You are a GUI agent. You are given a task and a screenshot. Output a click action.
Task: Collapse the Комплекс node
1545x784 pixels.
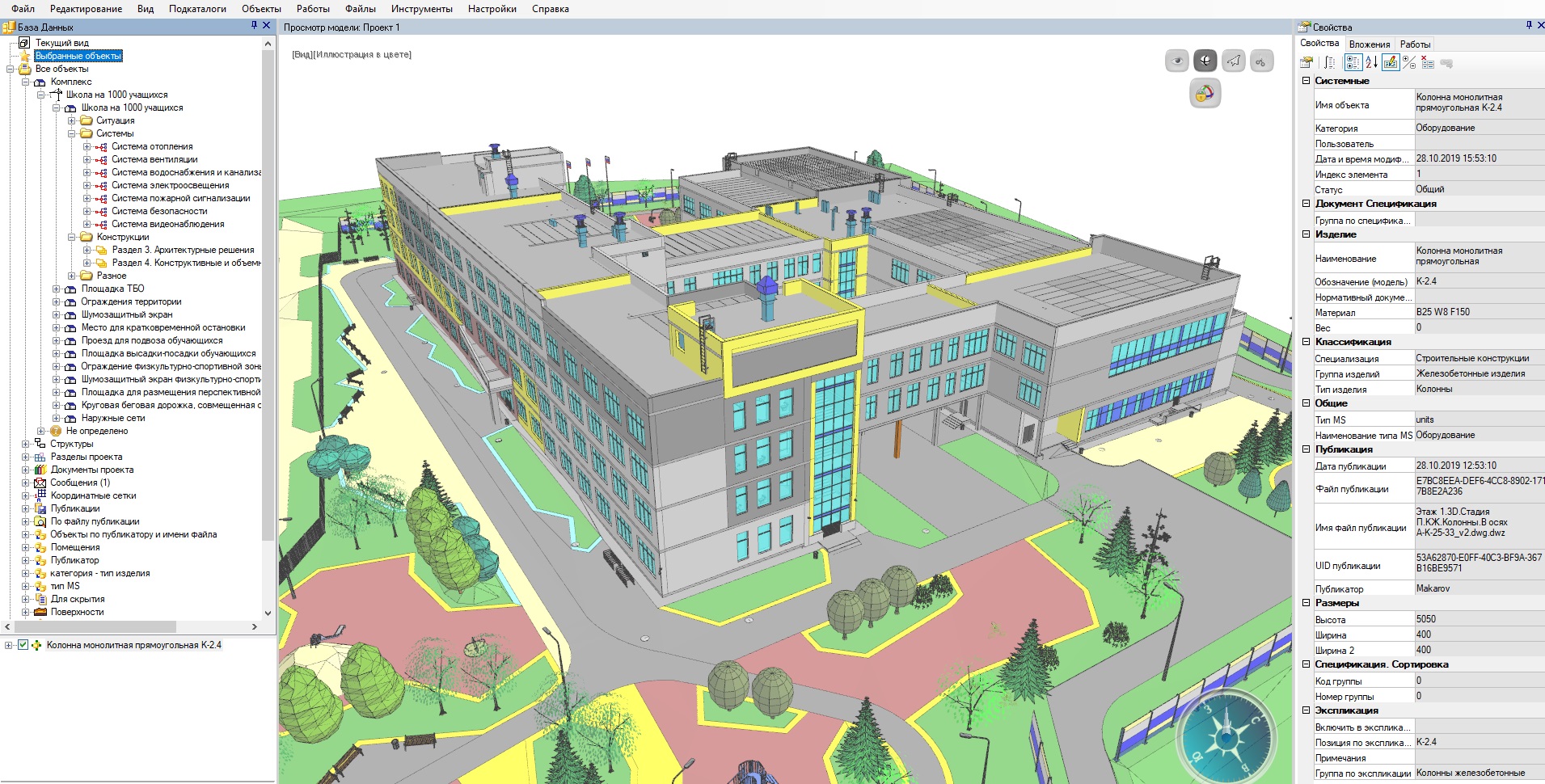coord(26,82)
